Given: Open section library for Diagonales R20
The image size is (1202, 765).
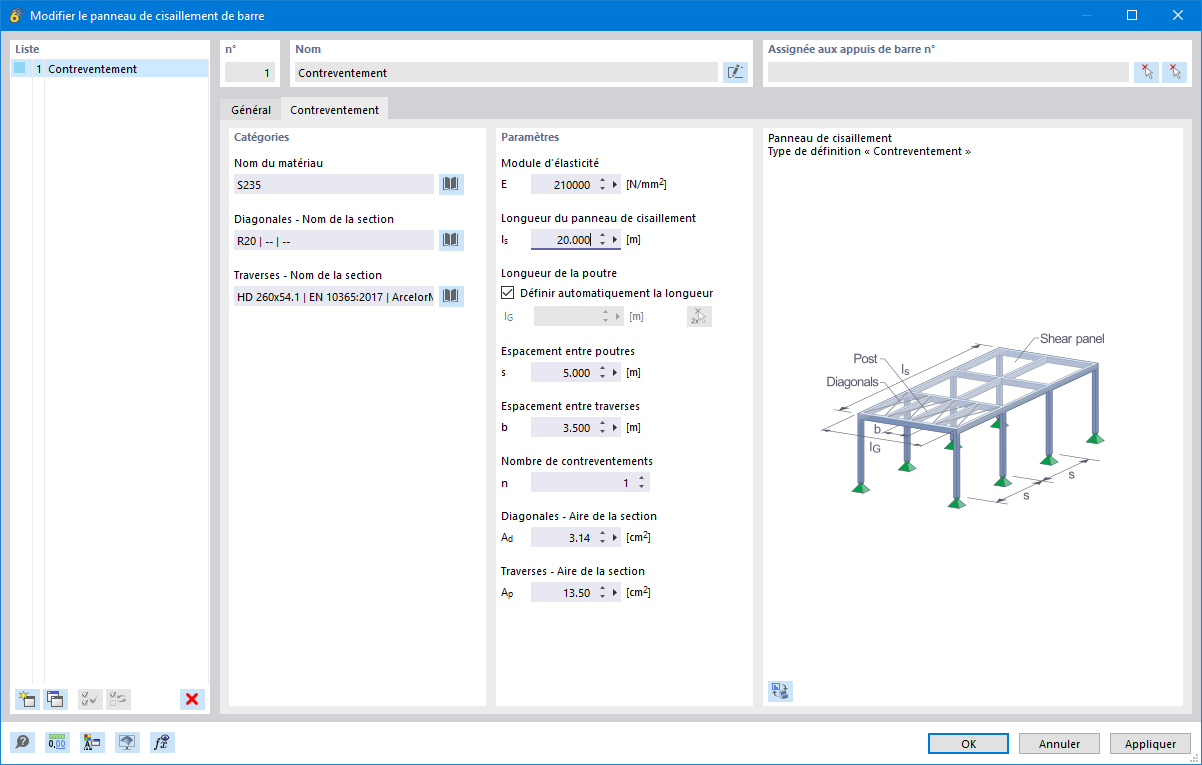Looking at the screenshot, I should click(451, 240).
